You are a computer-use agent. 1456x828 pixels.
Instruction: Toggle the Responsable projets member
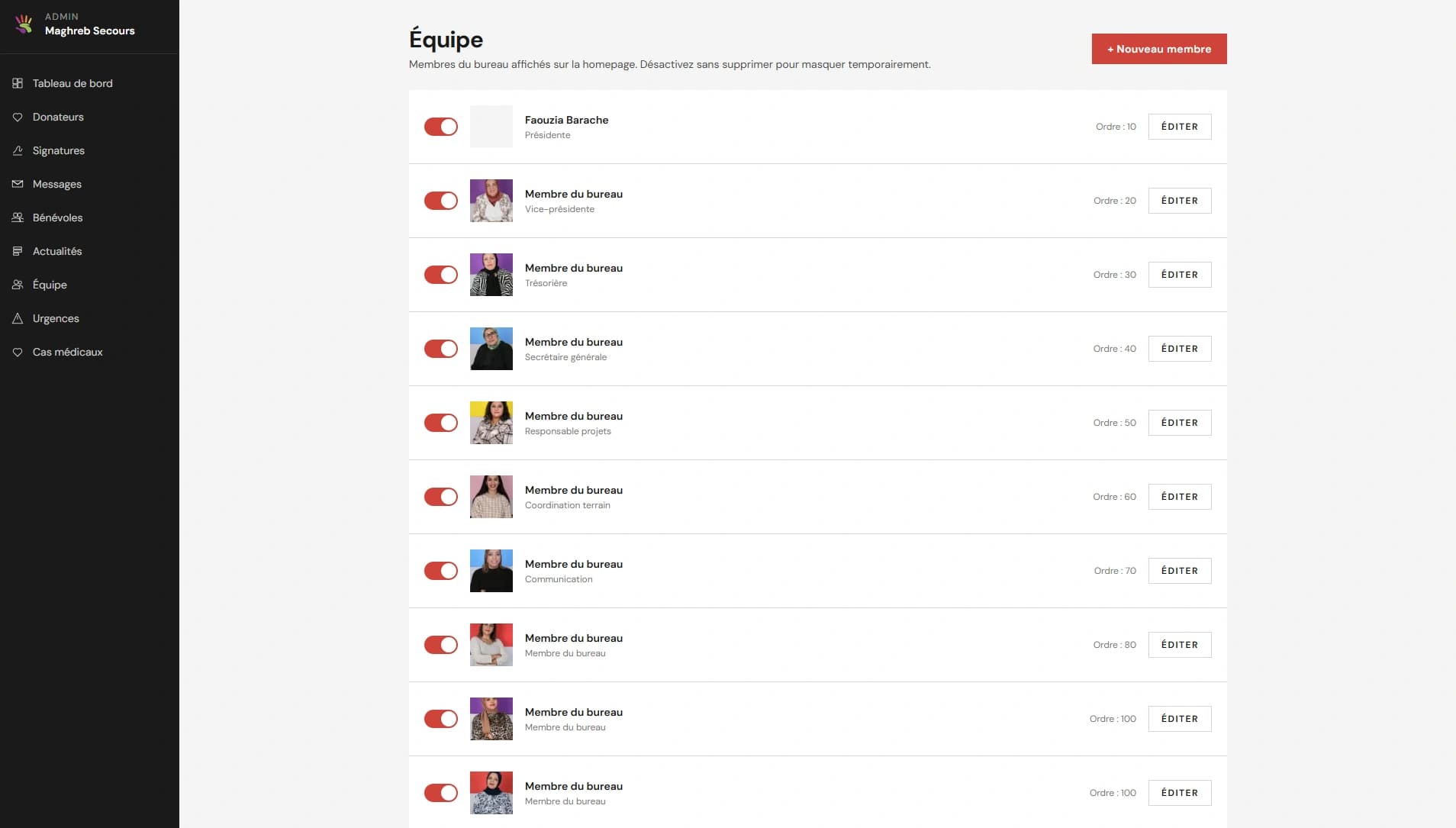(x=441, y=423)
